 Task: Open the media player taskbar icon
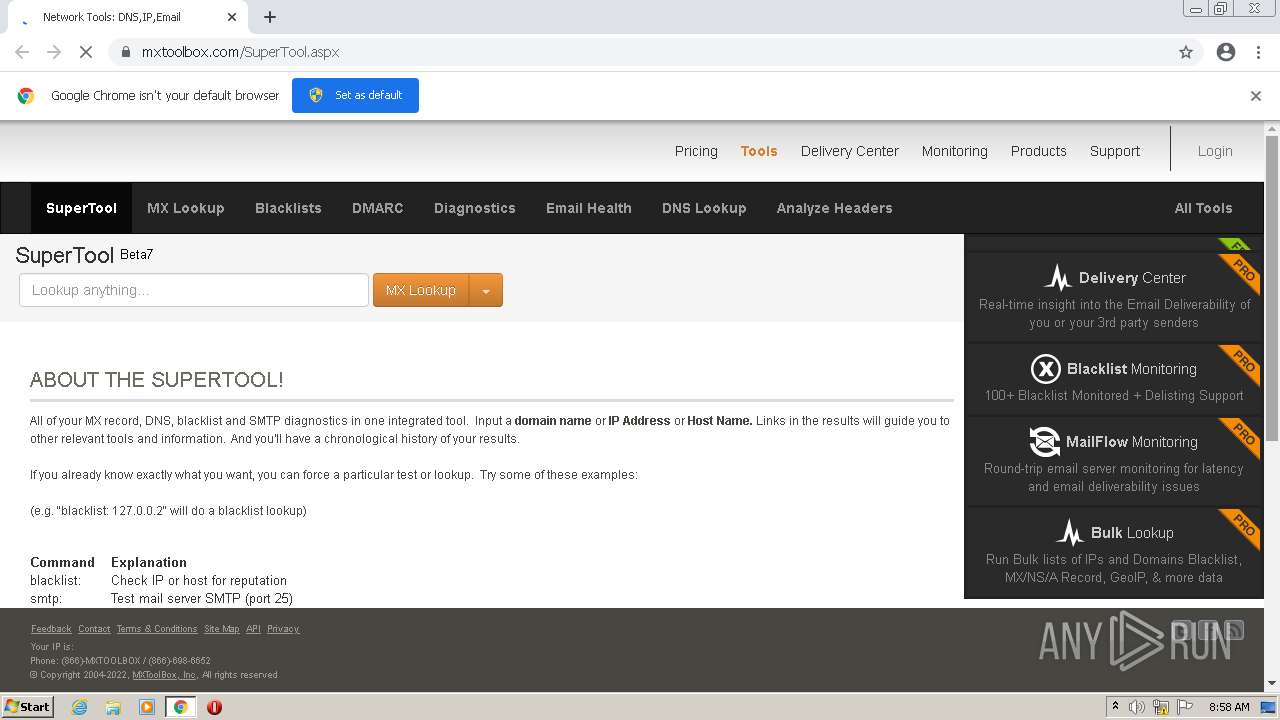(147, 707)
